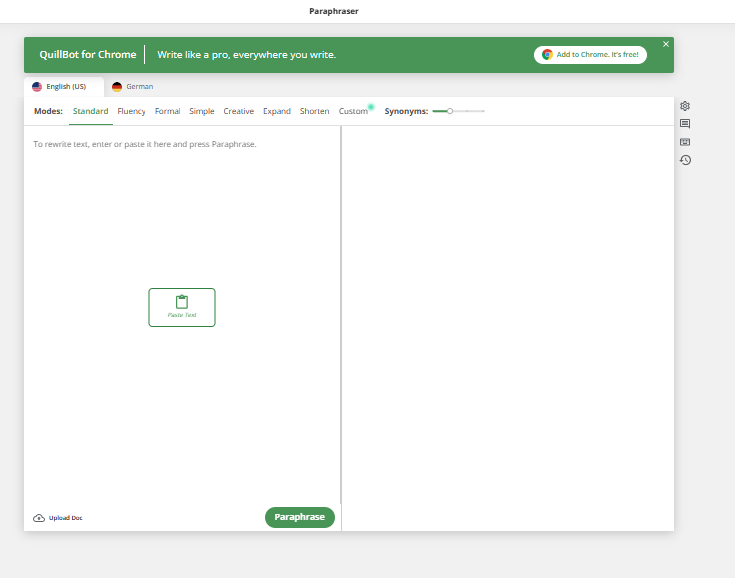Click the Paraphraser page title
The height and width of the screenshot is (578, 735).
coord(334,11)
